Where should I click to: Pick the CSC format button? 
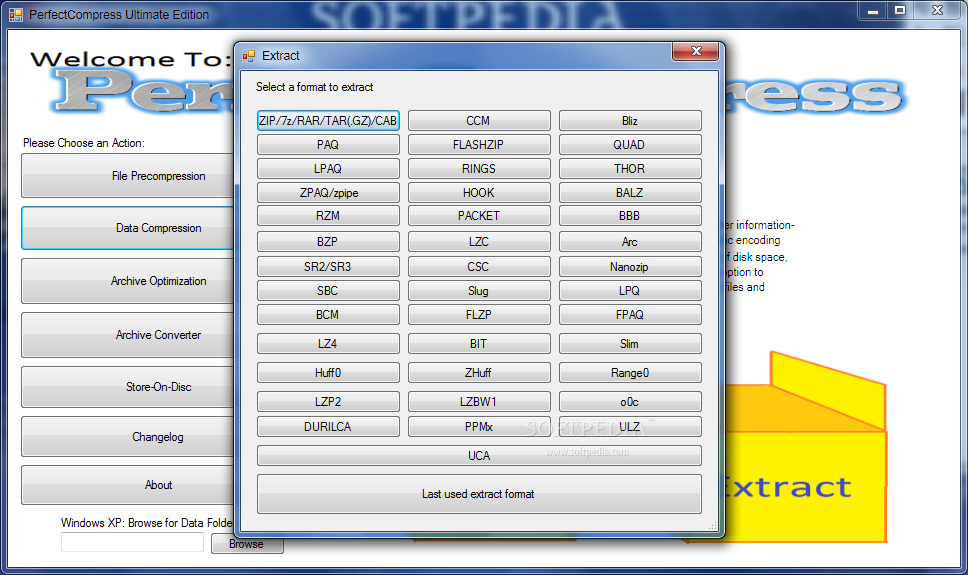coord(479,267)
